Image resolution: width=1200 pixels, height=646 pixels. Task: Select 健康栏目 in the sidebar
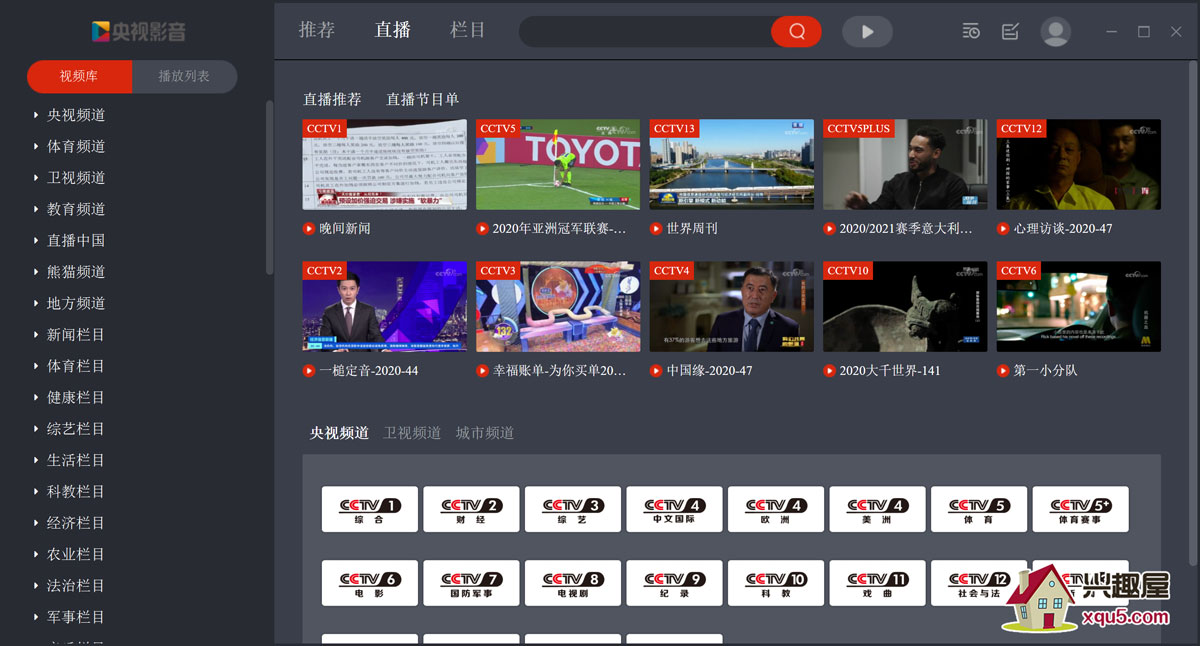[76, 397]
